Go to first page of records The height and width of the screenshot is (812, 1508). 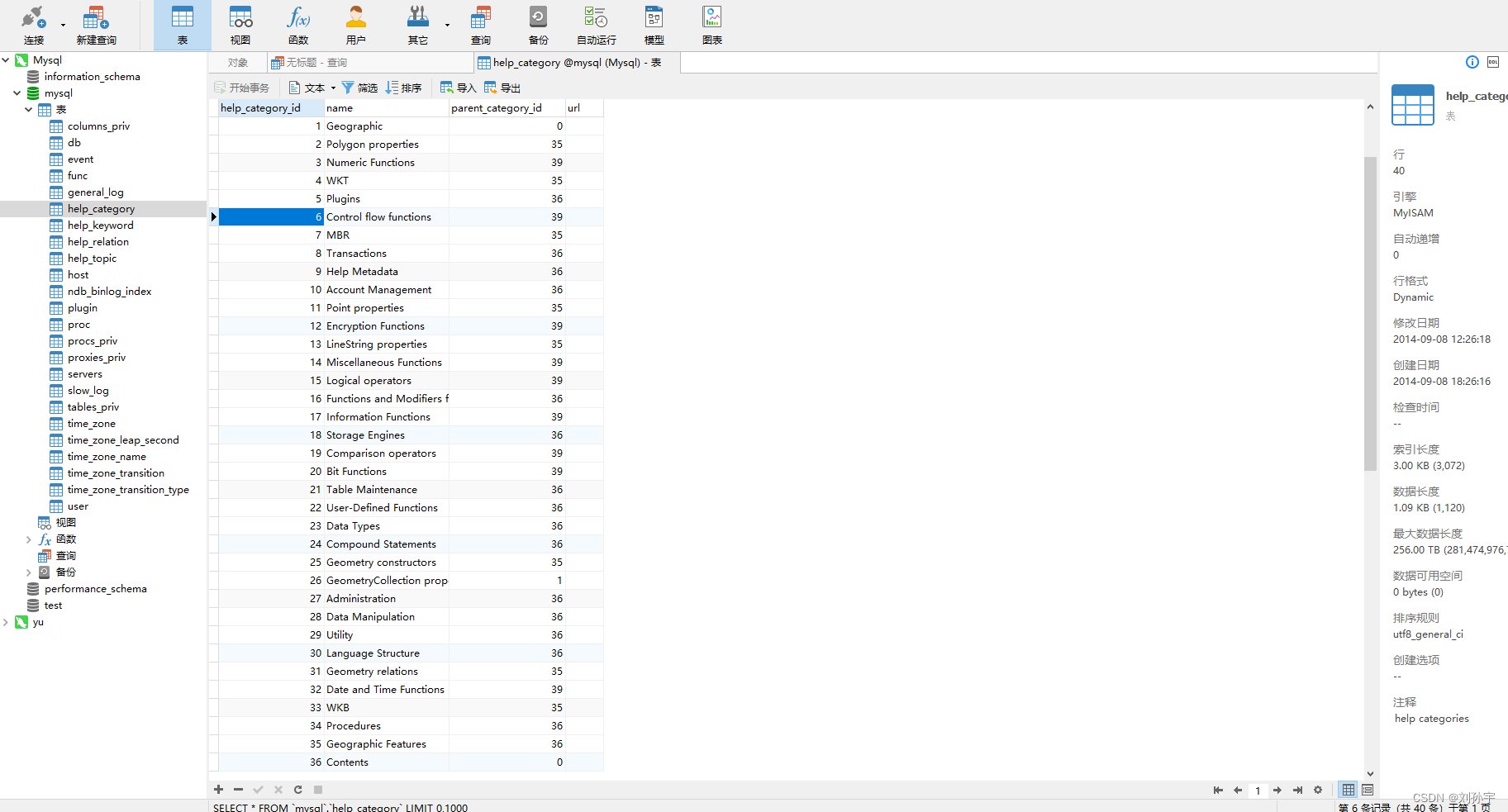(x=1218, y=791)
